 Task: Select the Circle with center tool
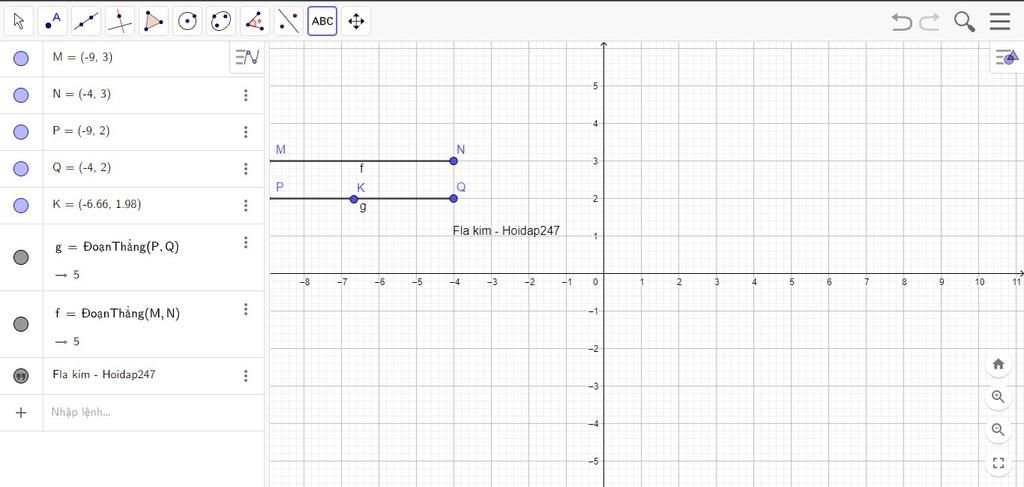click(187, 22)
